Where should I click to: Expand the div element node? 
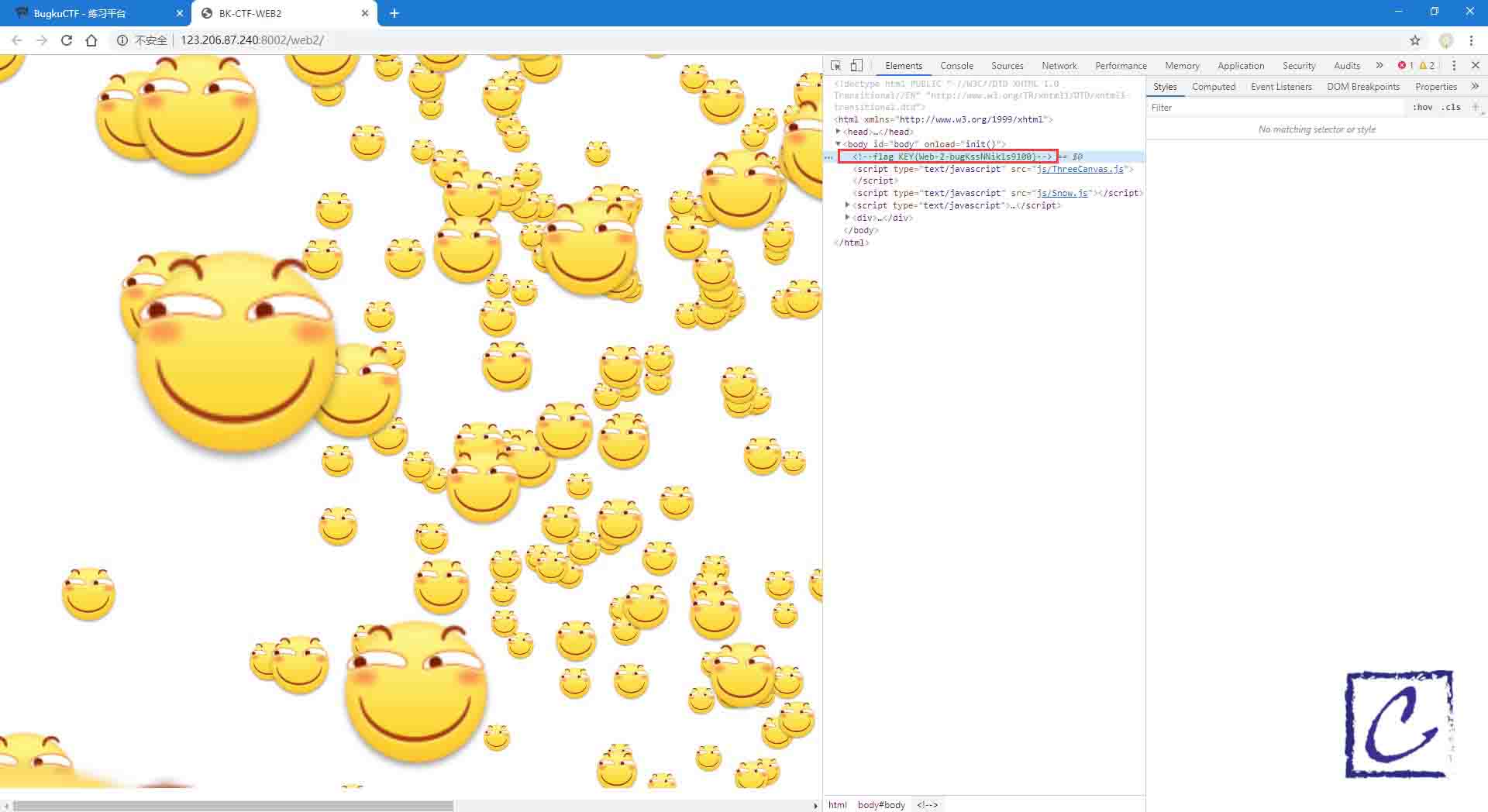[x=848, y=218]
